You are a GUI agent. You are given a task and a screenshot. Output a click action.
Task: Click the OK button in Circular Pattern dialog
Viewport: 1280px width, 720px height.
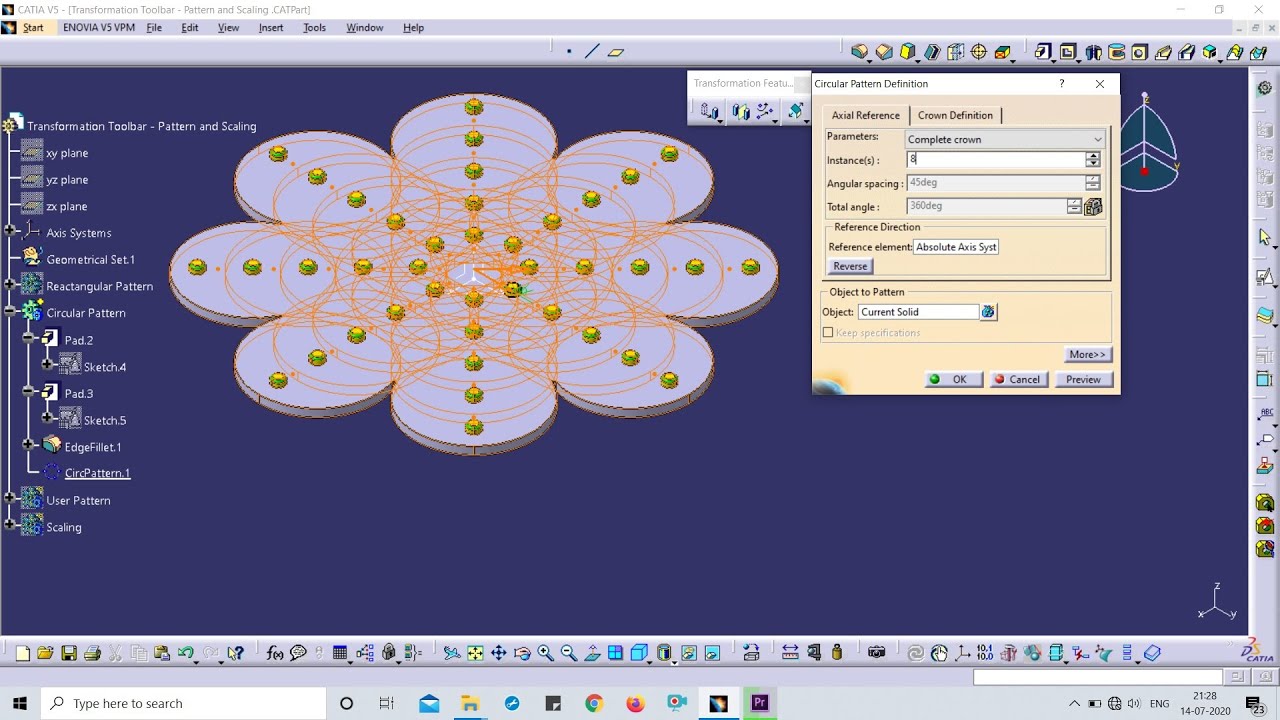pyautogui.click(x=952, y=379)
